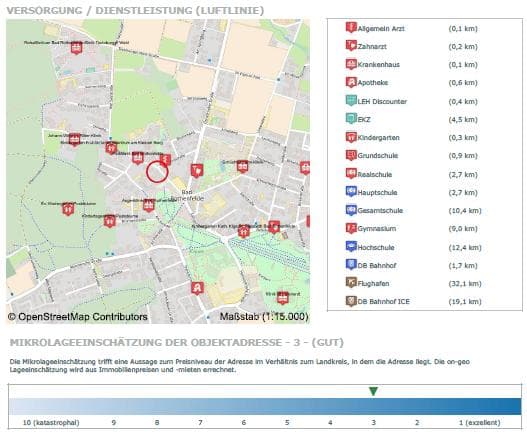This screenshot has height=435, width=527.
Task: Click the green triangle marker on rating scale
Action: click(x=373, y=391)
